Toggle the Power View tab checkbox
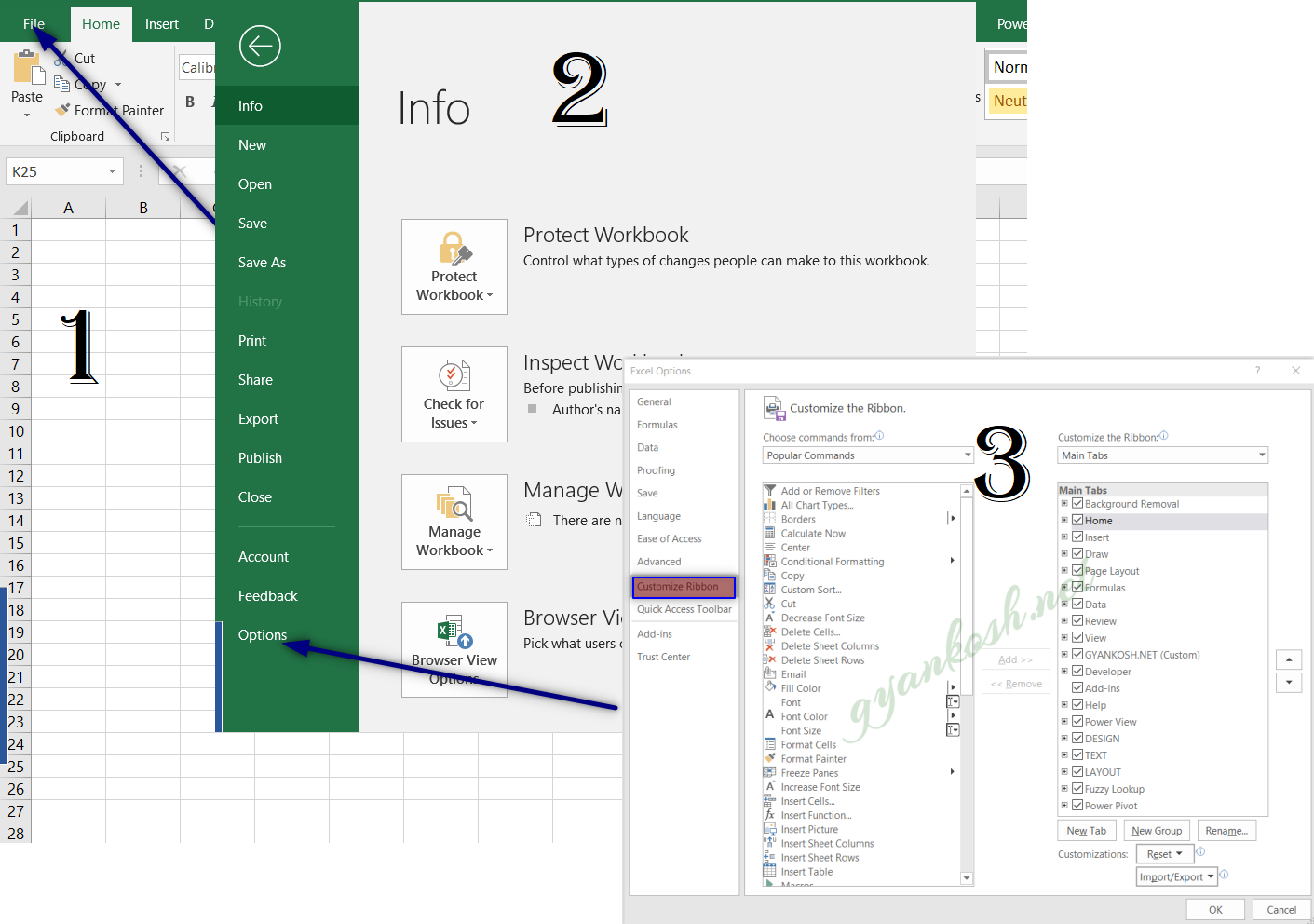The image size is (1314, 924). coord(1077,722)
